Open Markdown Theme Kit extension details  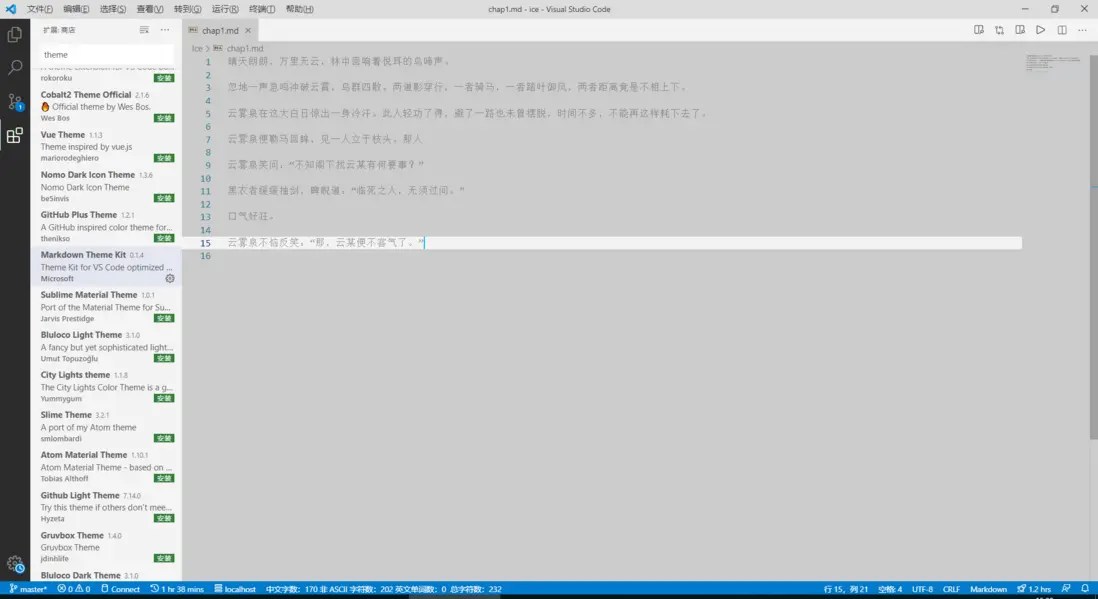[x=106, y=266]
